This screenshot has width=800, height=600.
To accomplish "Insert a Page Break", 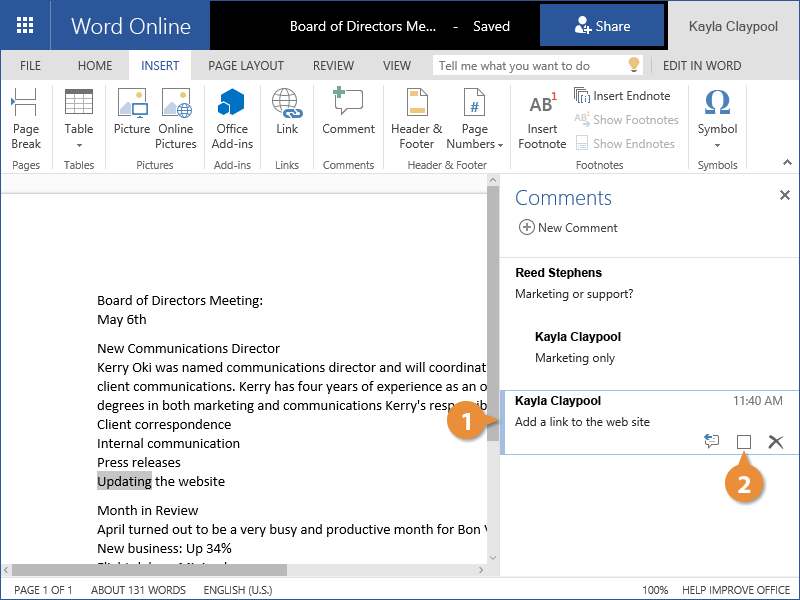I will (26, 119).
